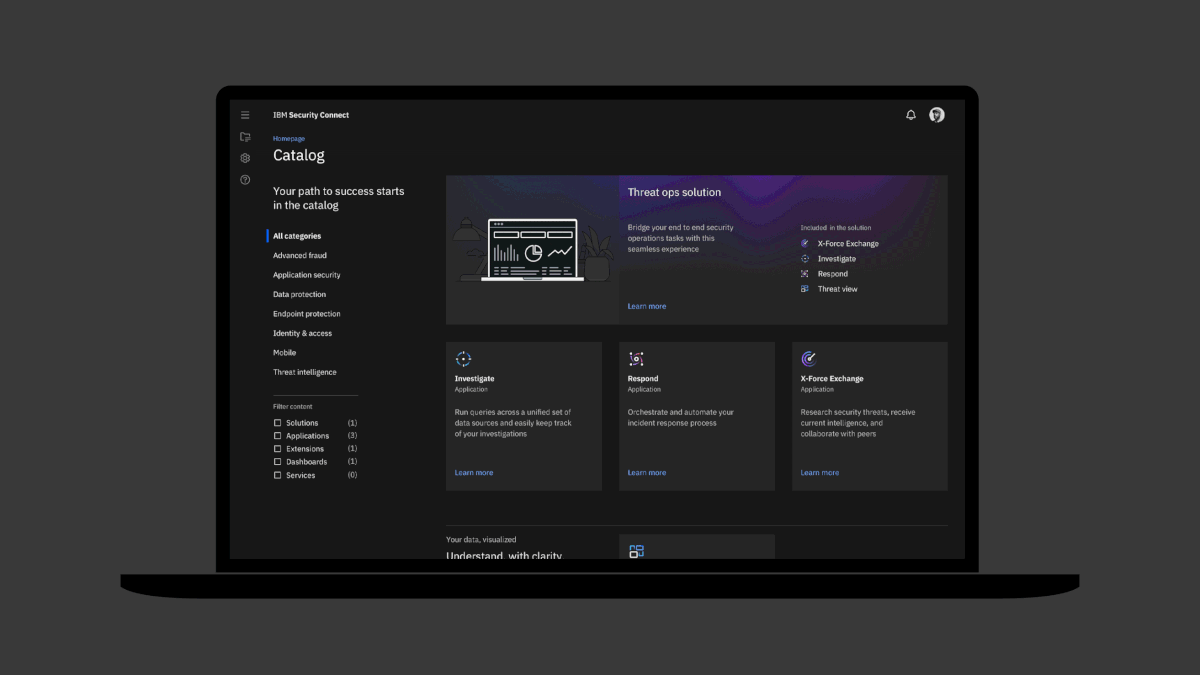
Task: Click Respond icon in solution list
Action: pos(805,274)
